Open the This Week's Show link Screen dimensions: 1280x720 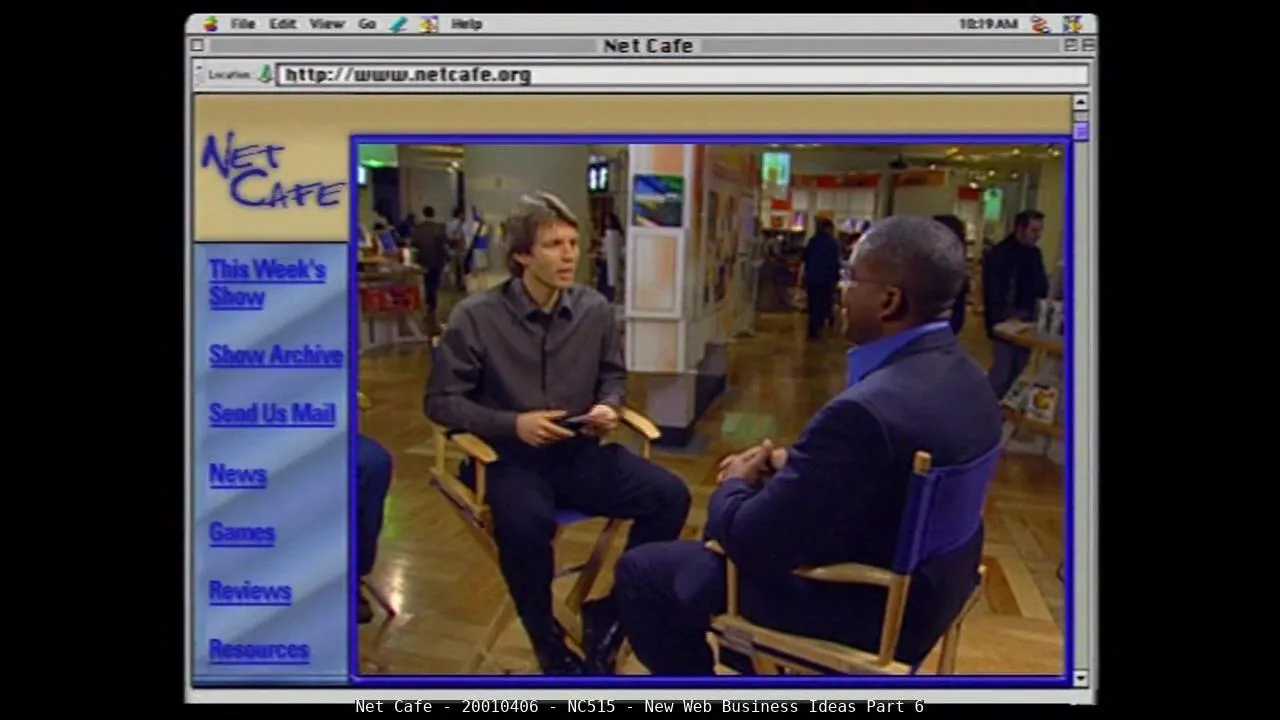(267, 283)
